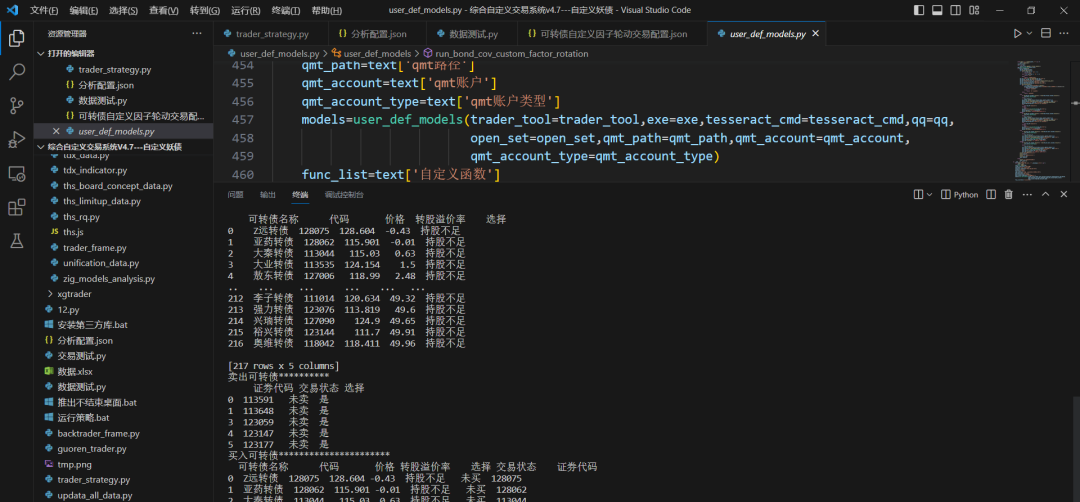
Task: Kill the terminal with trash icon
Action: tap(1008, 195)
